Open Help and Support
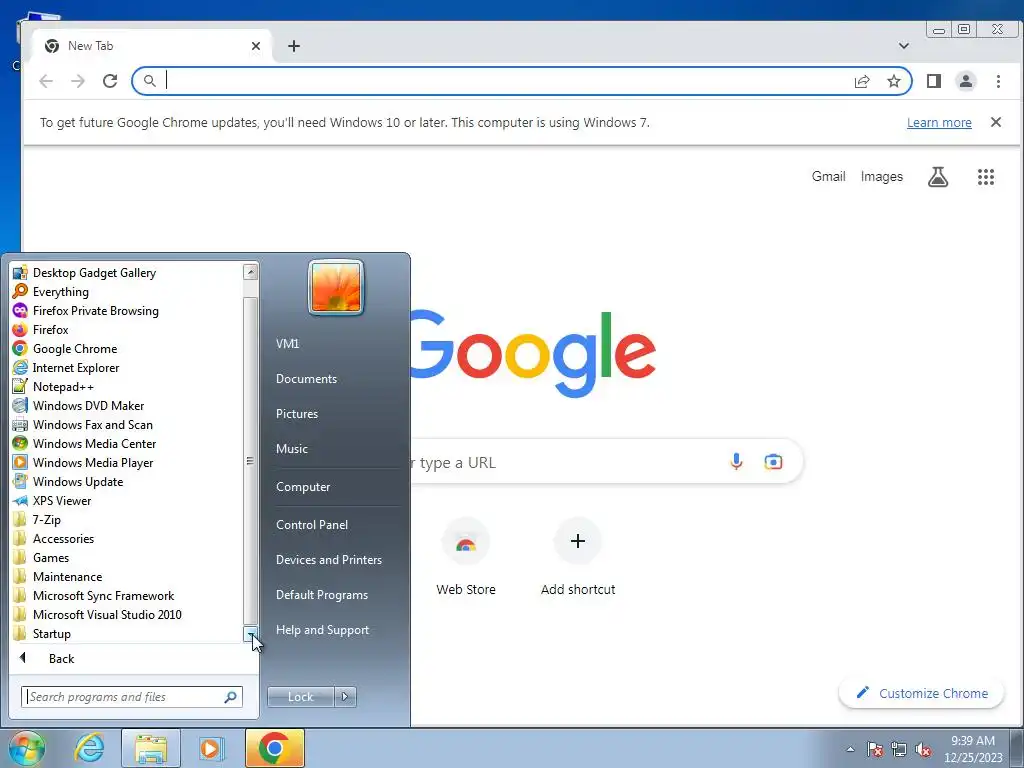 (335, 630)
